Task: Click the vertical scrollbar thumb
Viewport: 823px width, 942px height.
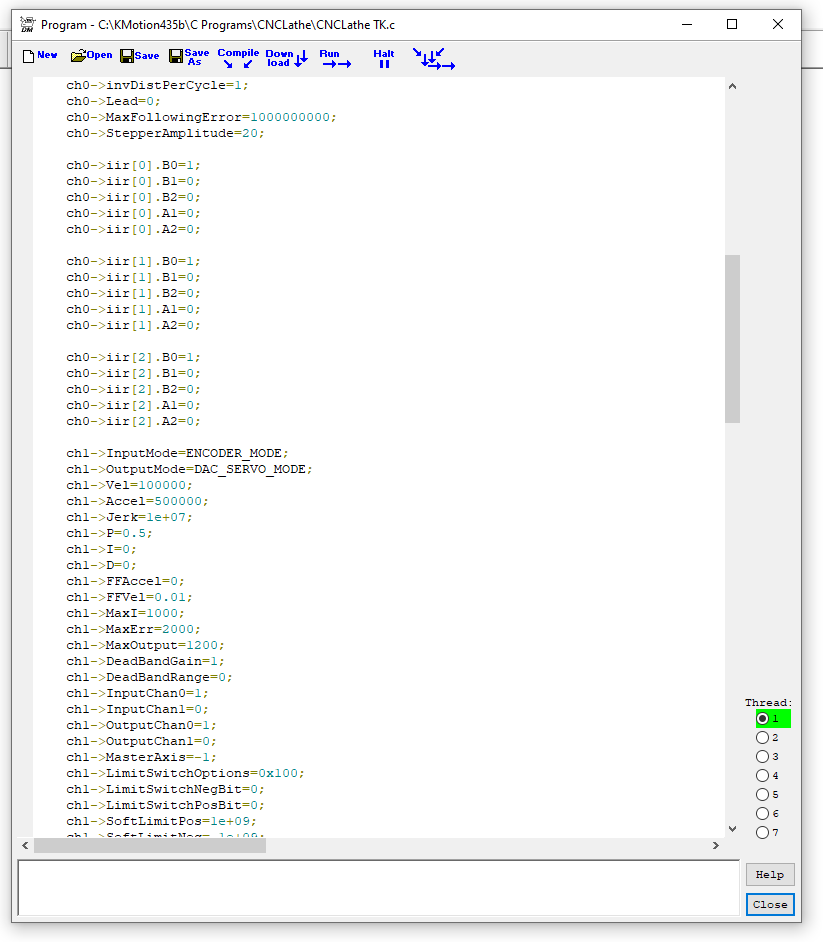Action: tap(733, 338)
